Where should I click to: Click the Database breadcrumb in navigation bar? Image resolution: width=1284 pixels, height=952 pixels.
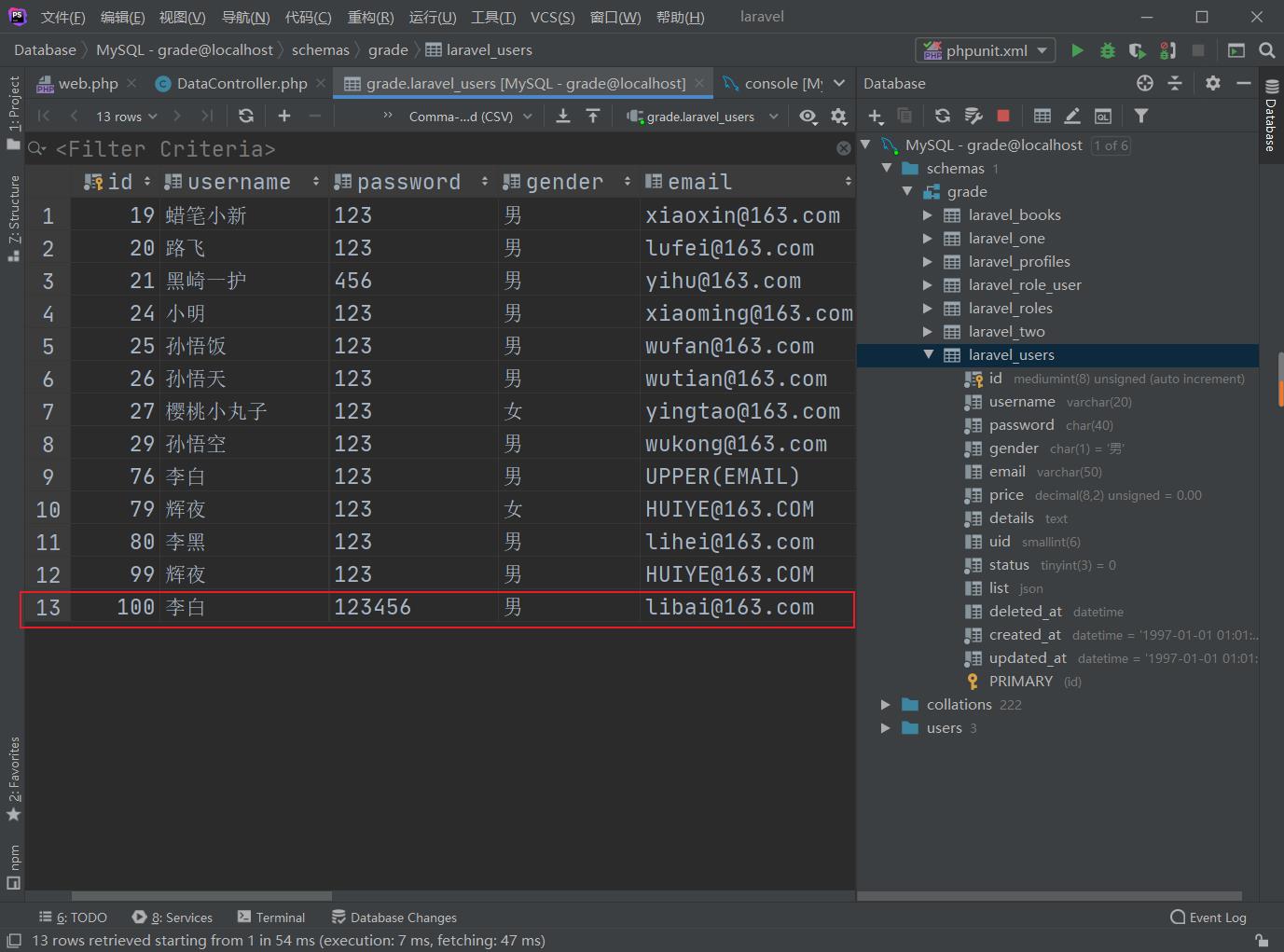click(x=45, y=50)
